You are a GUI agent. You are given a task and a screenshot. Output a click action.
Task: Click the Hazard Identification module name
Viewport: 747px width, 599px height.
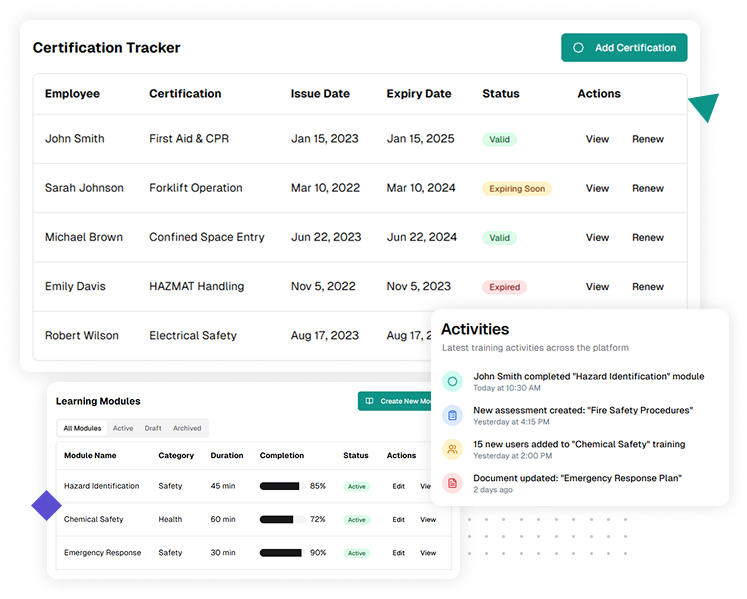[101, 486]
